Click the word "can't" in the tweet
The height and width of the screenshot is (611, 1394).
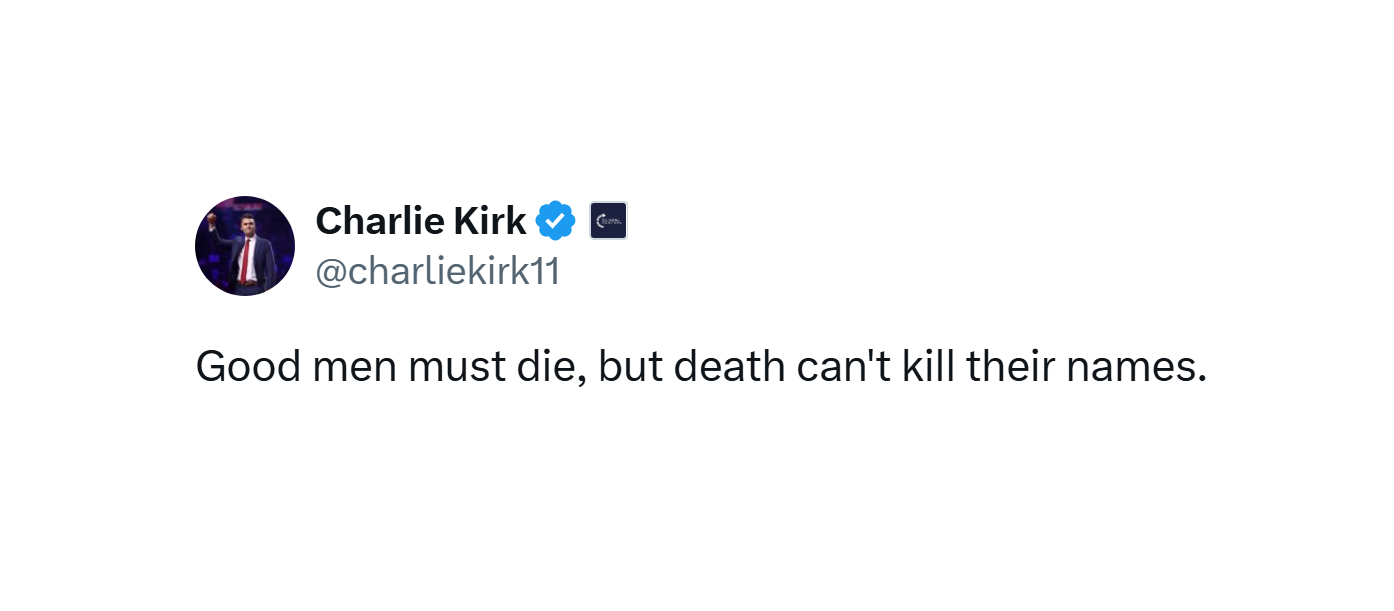pyautogui.click(x=844, y=367)
